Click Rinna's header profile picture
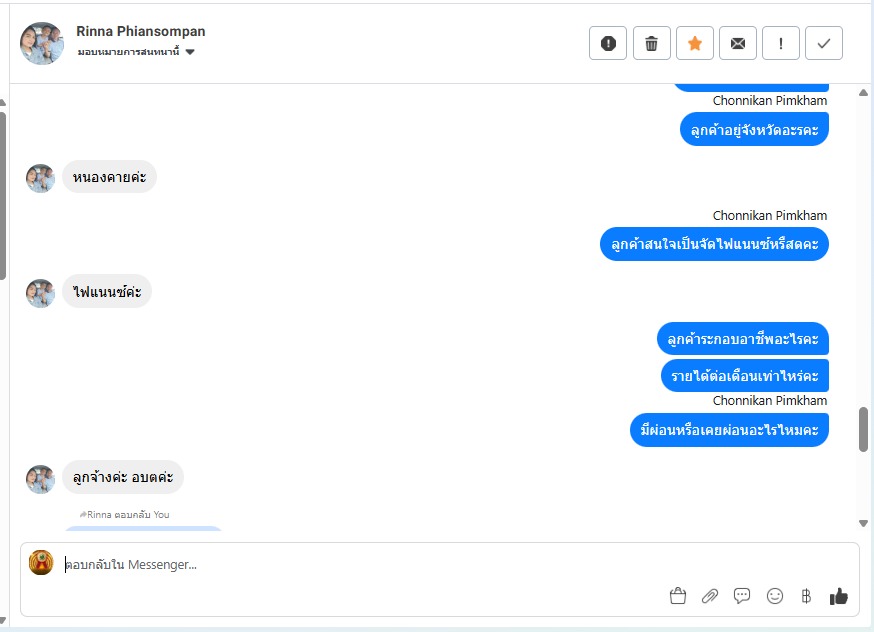The width and height of the screenshot is (874, 632). 42,43
